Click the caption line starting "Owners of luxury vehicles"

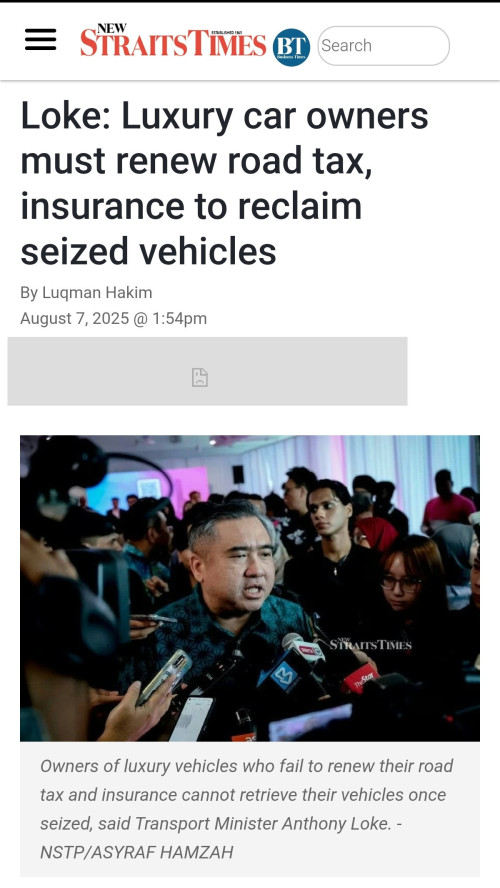tap(246, 766)
